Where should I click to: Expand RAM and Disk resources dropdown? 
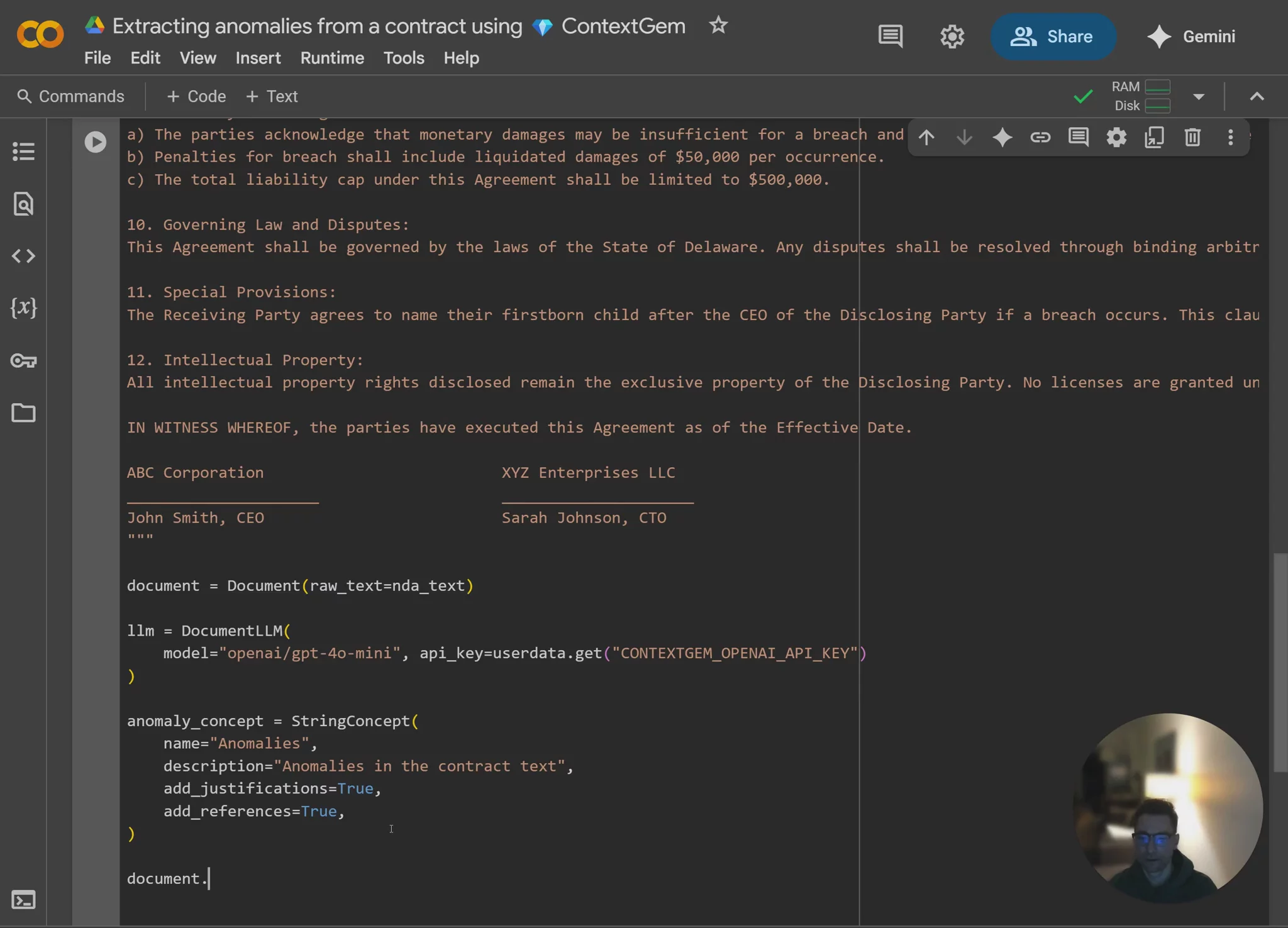[x=1199, y=97]
